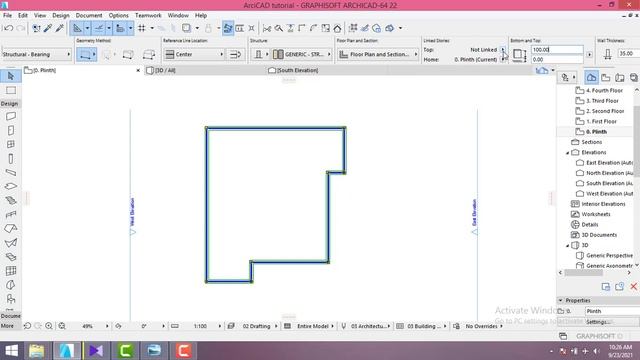Click the Redo arrow icon
Viewport: 640px width, 360px height.
[20, 28]
